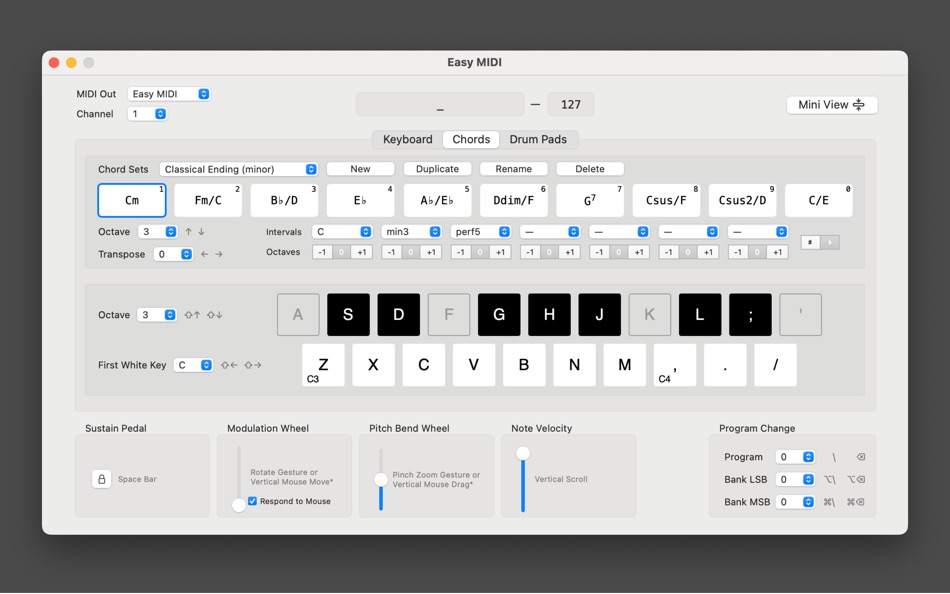
Task: Transpose down using the left arrow
Action: point(205,254)
